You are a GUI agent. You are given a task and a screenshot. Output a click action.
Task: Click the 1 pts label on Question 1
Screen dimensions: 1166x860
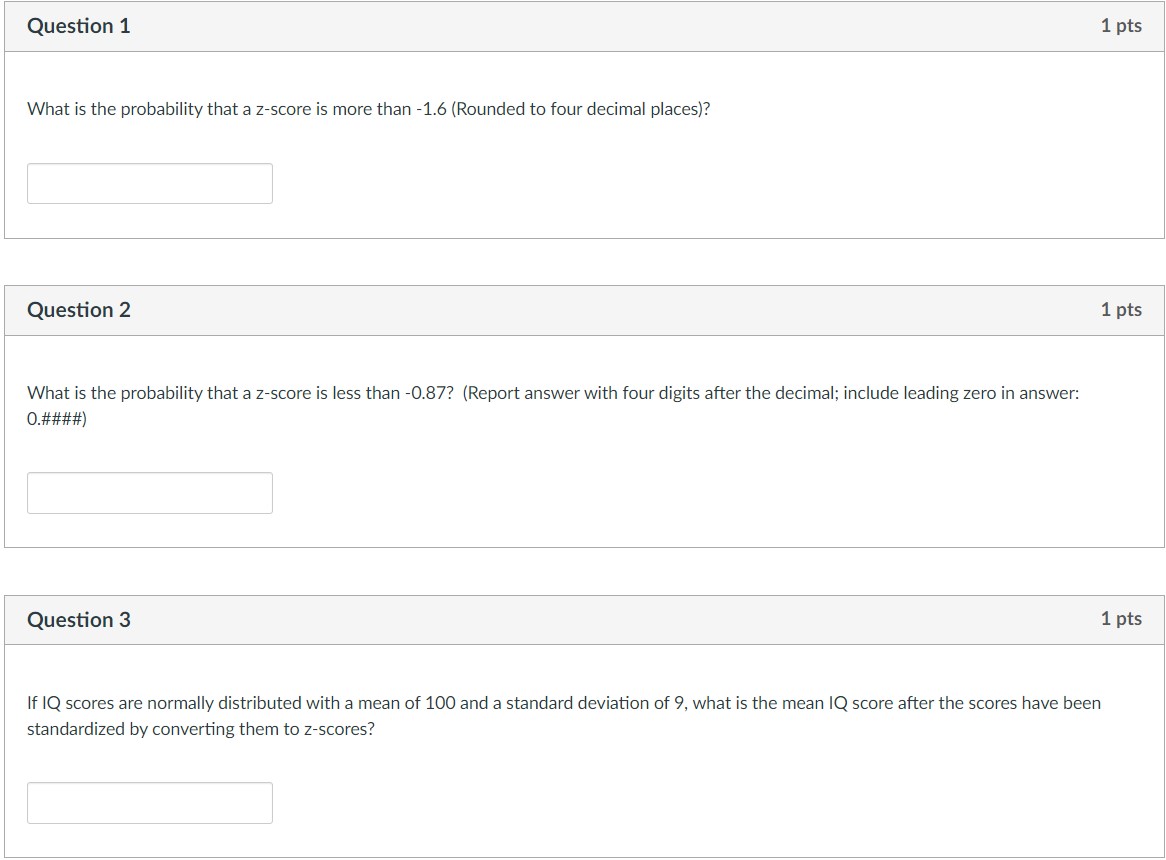[x=1121, y=26]
